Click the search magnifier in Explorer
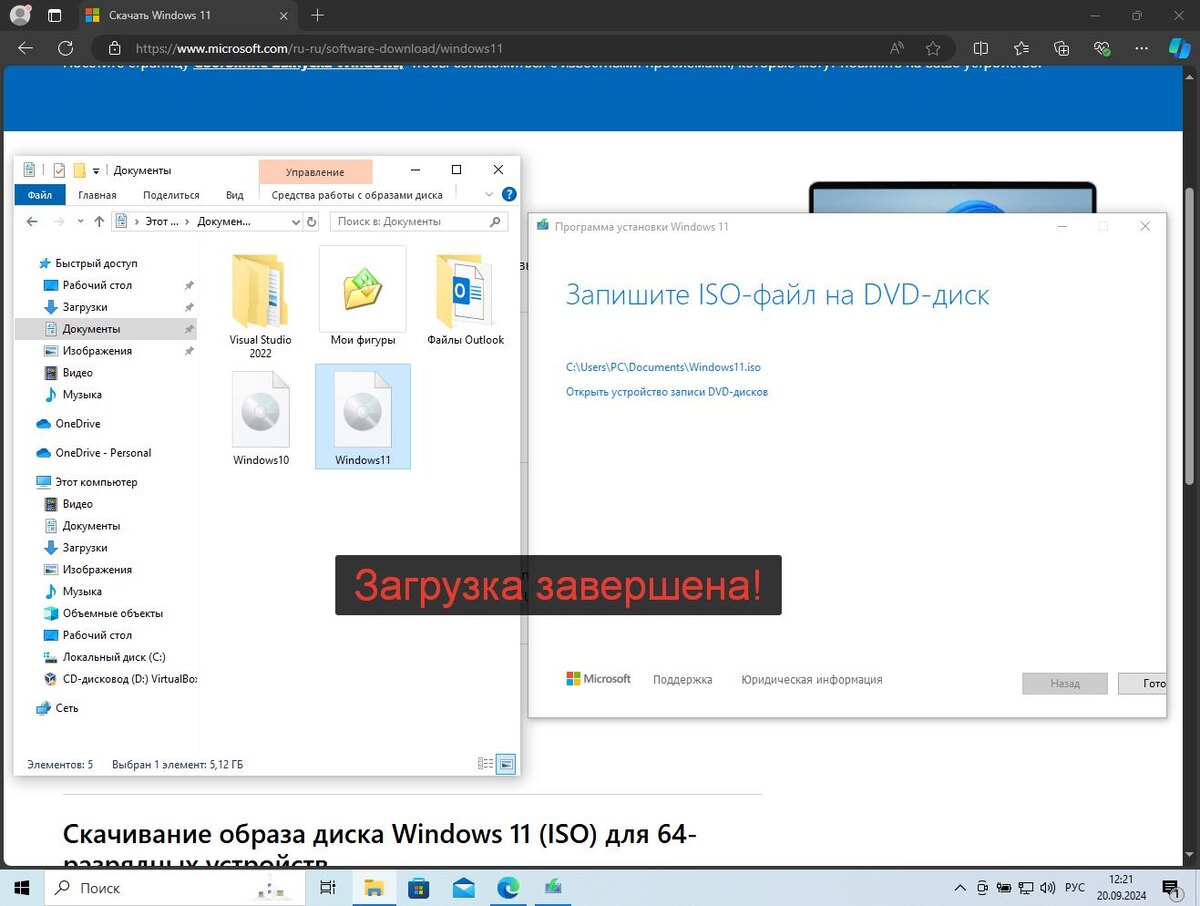1200x906 pixels. tap(494, 222)
